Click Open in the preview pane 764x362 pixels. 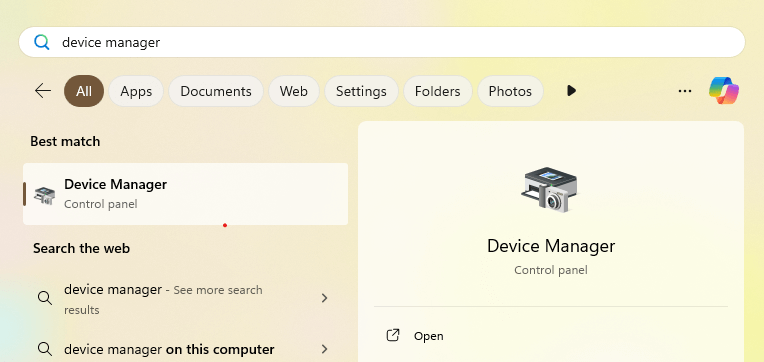click(428, 336)
